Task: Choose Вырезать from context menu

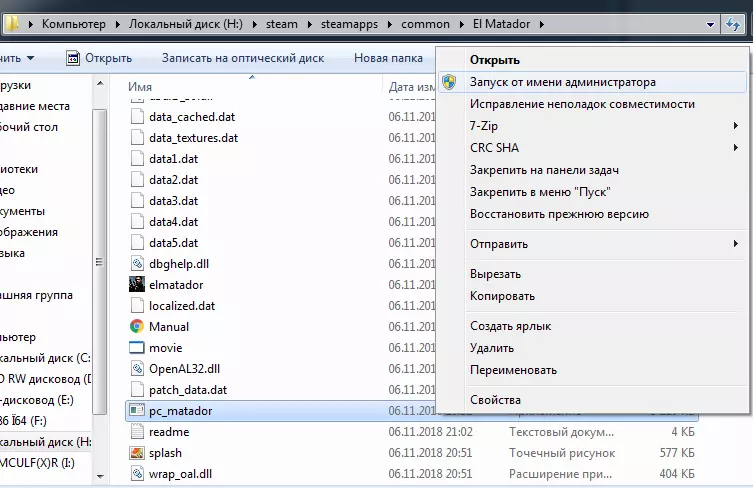Action: (x=592, y=274)
